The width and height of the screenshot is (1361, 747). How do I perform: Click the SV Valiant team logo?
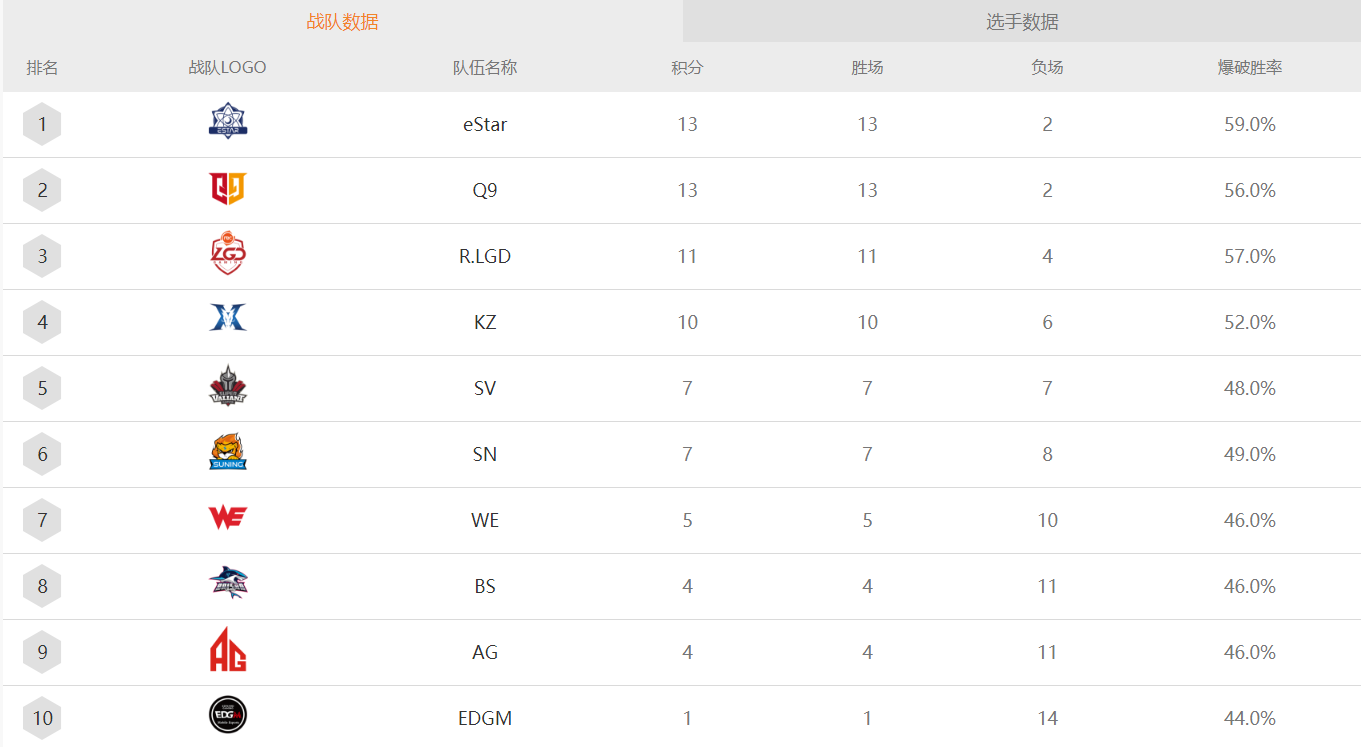click(228, 385)
